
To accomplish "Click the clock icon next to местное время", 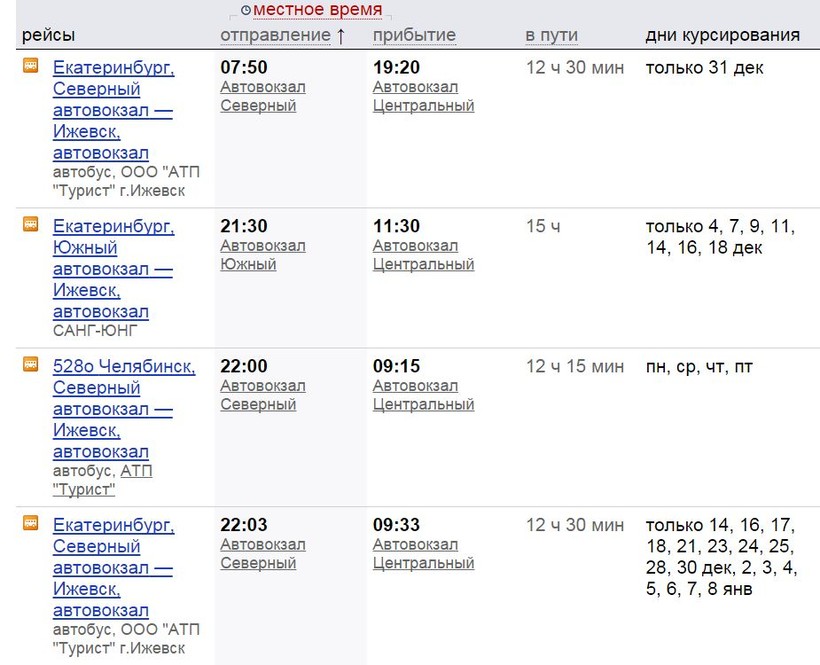I will (x=245, y=11).
